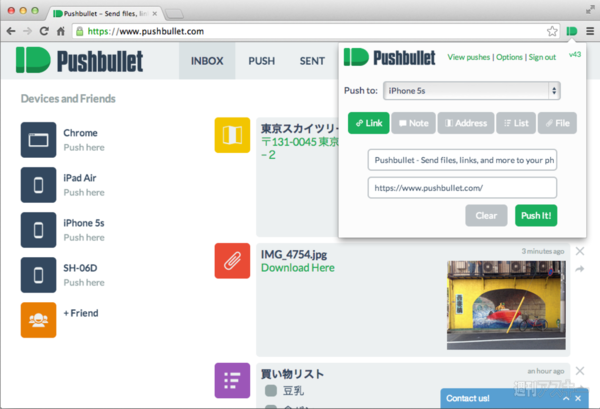
Task: Close the Contact us widget
Action: [578, 399]
